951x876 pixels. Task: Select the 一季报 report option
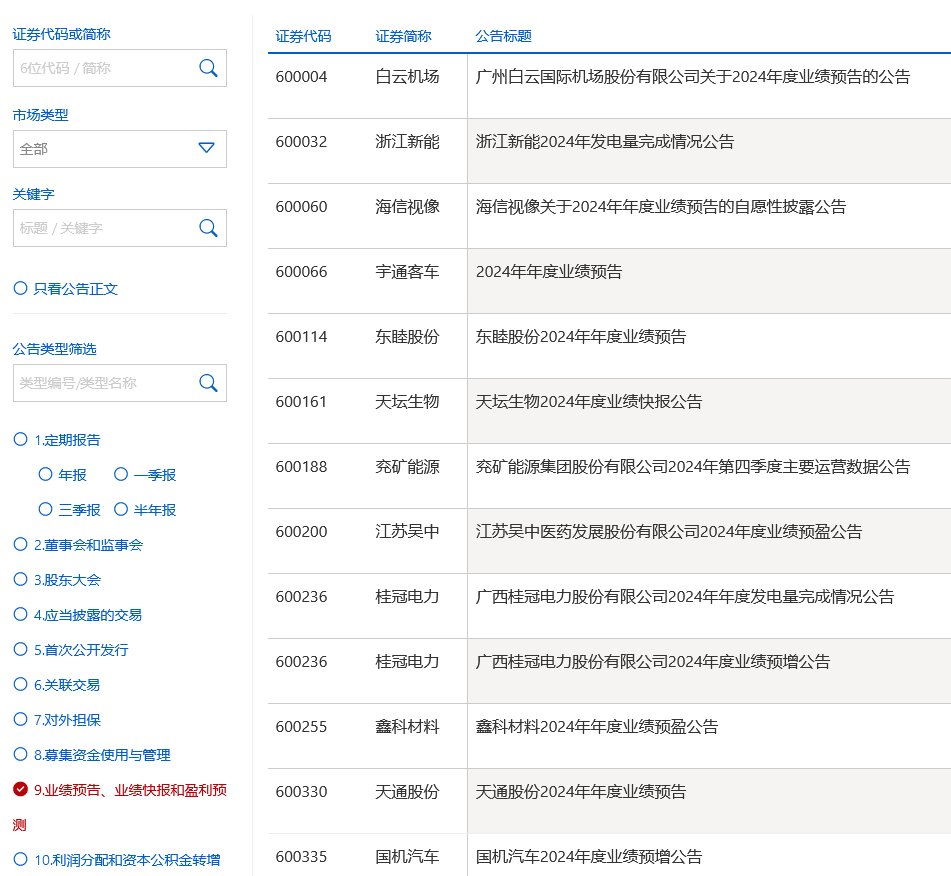click(x=121, y=474)
